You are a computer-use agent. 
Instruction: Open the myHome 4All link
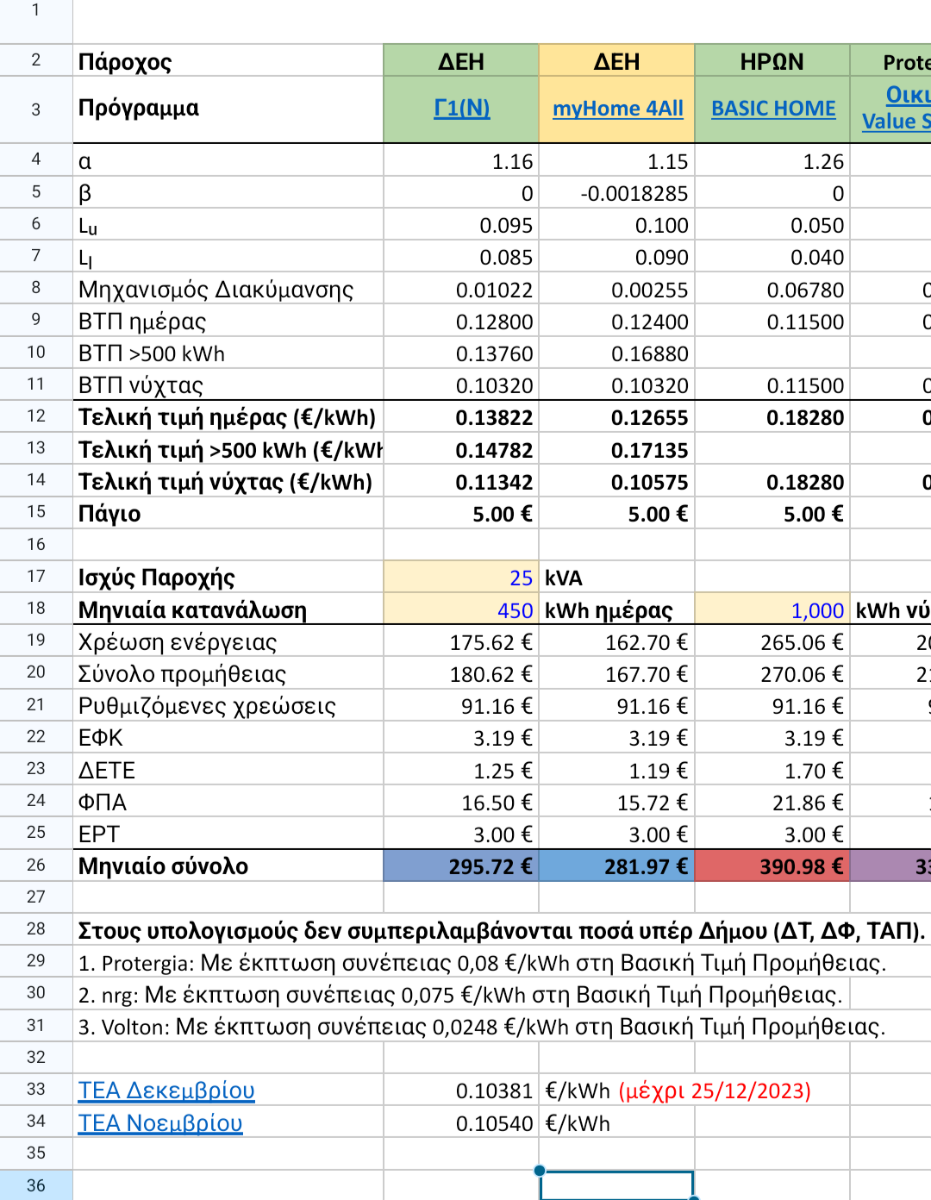(618, 108)
